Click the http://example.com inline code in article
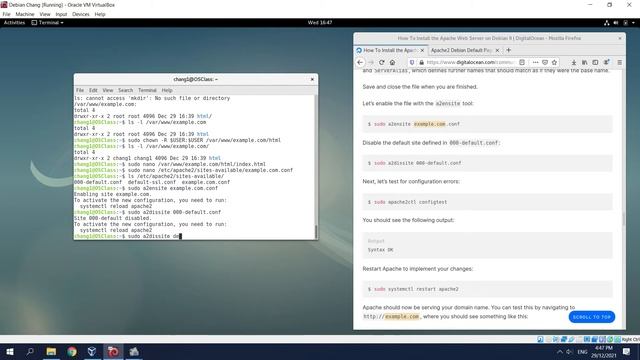The height and width of the screenshot is (360, 640). (x=391, y=316)
